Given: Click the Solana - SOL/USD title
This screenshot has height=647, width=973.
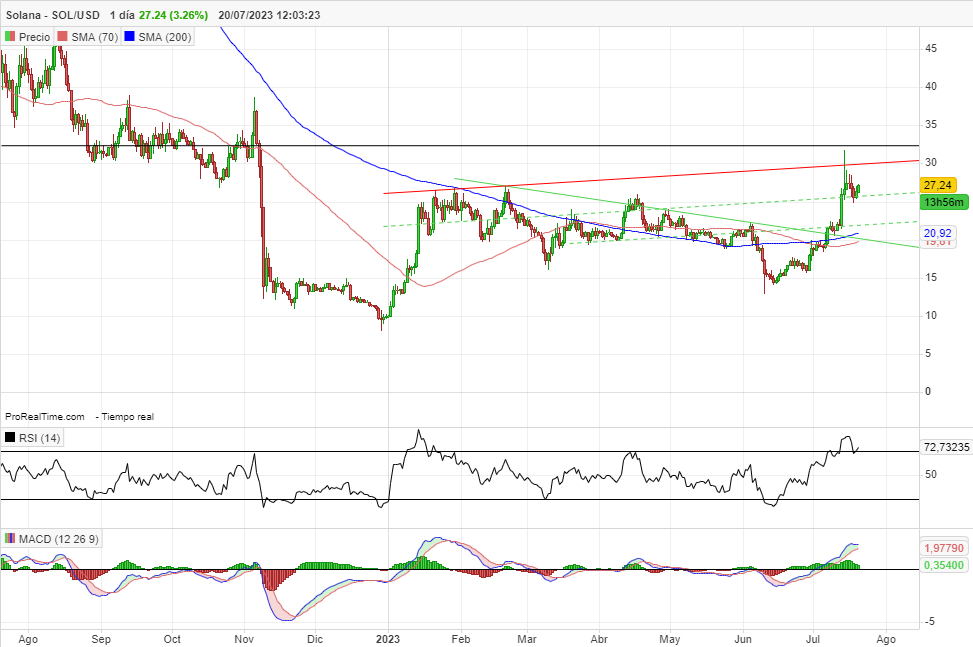Looking at the screenshot, I should click(53, 15).
